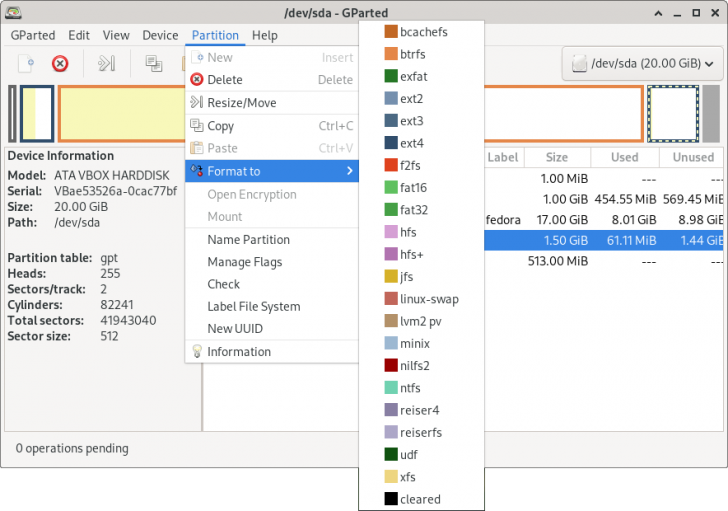The width and height of the screenshot is (728, 511).
Task: Choose Delete from the Partition menu
Action: coord(272,80)
